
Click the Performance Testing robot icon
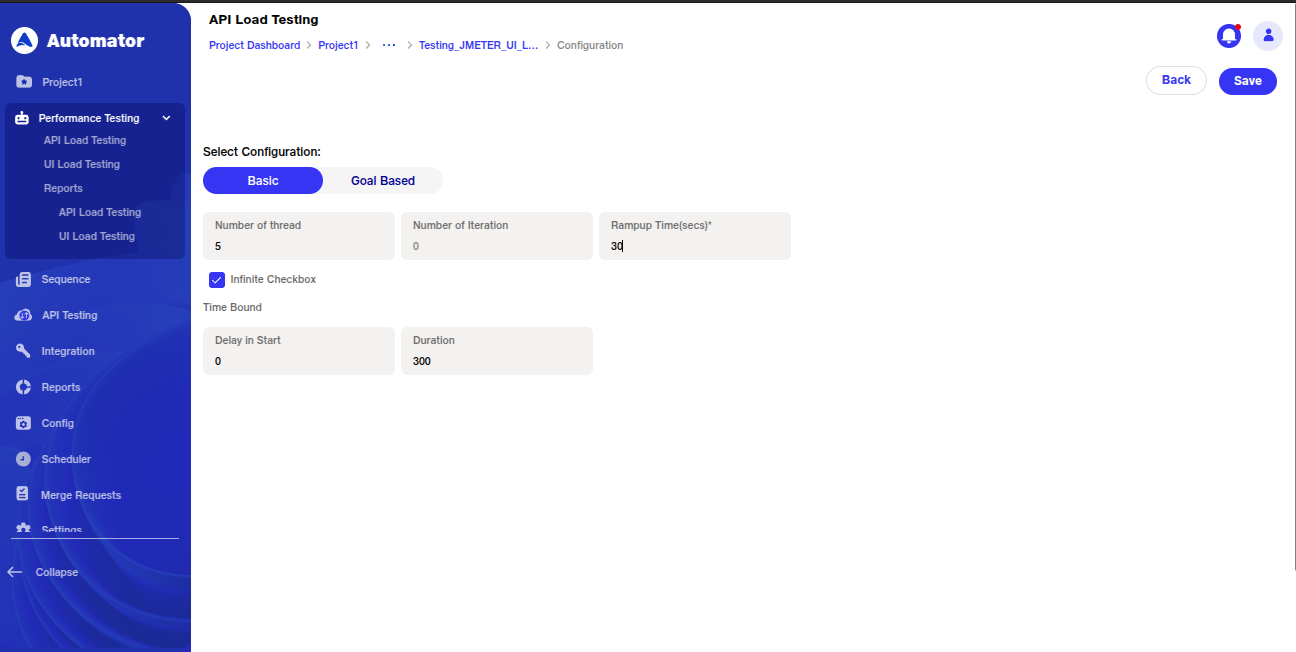point(22,118)
